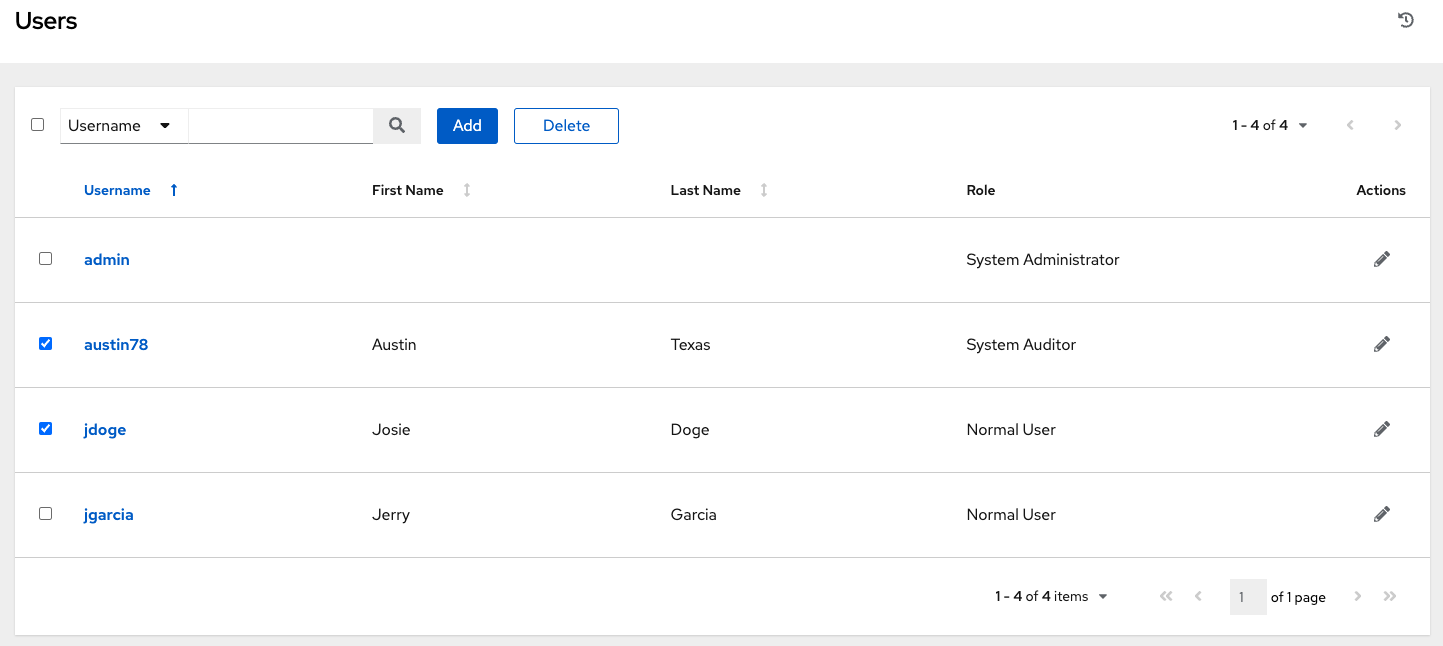Jump to first page with double-chevron icon
1443x646 pixels.
click(x=1165, y=595)
